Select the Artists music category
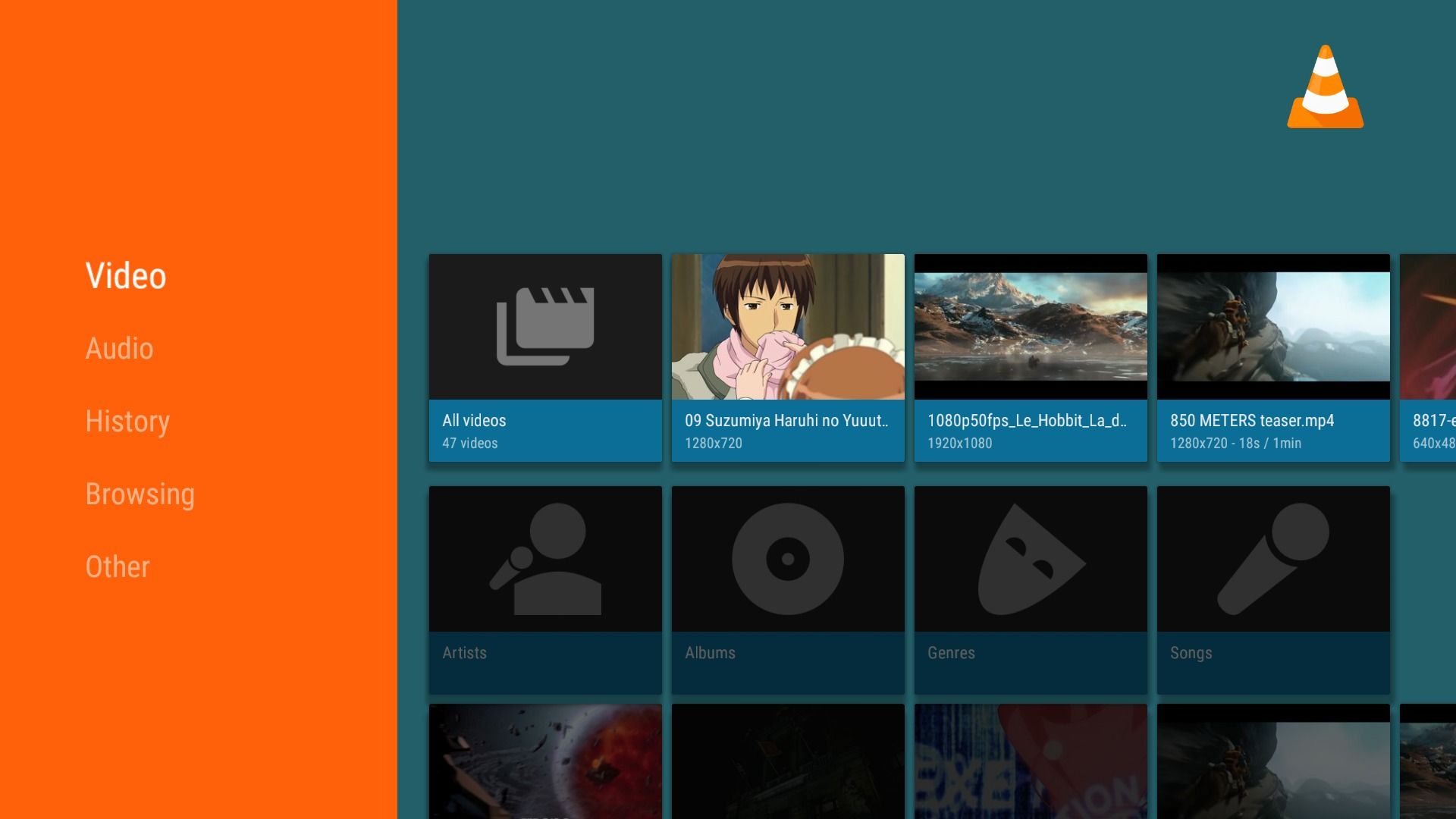 click(545, 590)
